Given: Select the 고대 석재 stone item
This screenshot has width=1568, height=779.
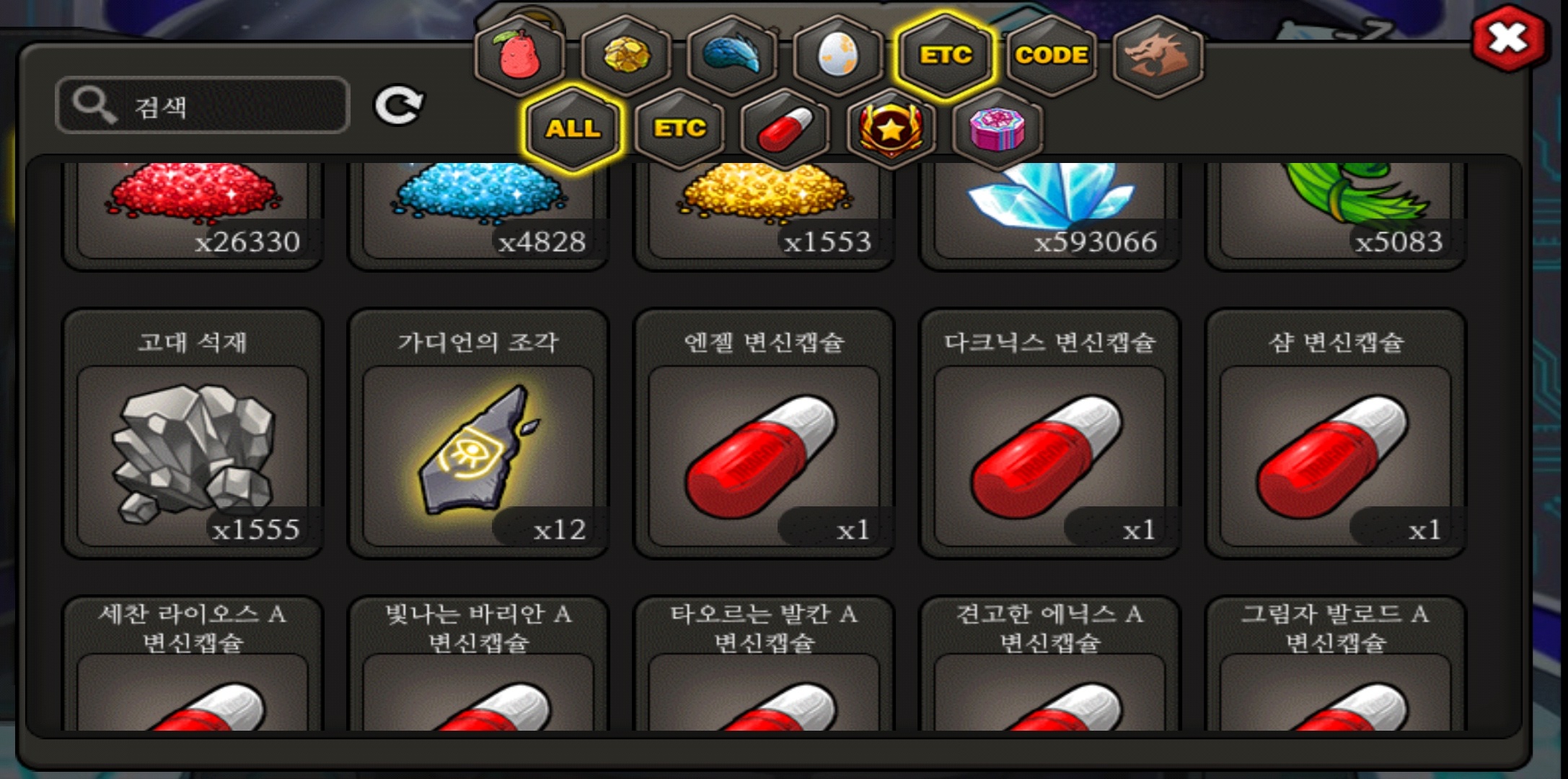Looking at the screenshot, I should [193, 434].
